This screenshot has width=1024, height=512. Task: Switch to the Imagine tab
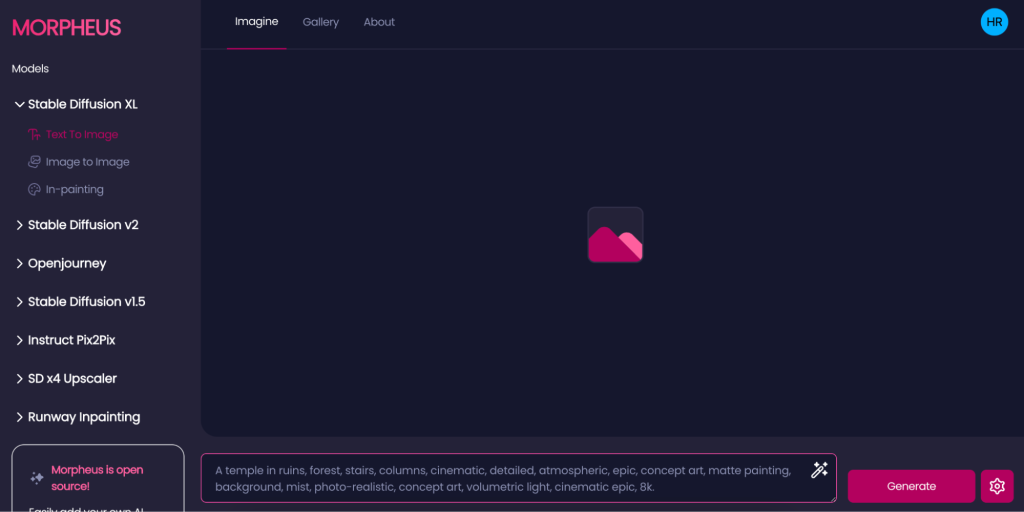coord(257,22)
